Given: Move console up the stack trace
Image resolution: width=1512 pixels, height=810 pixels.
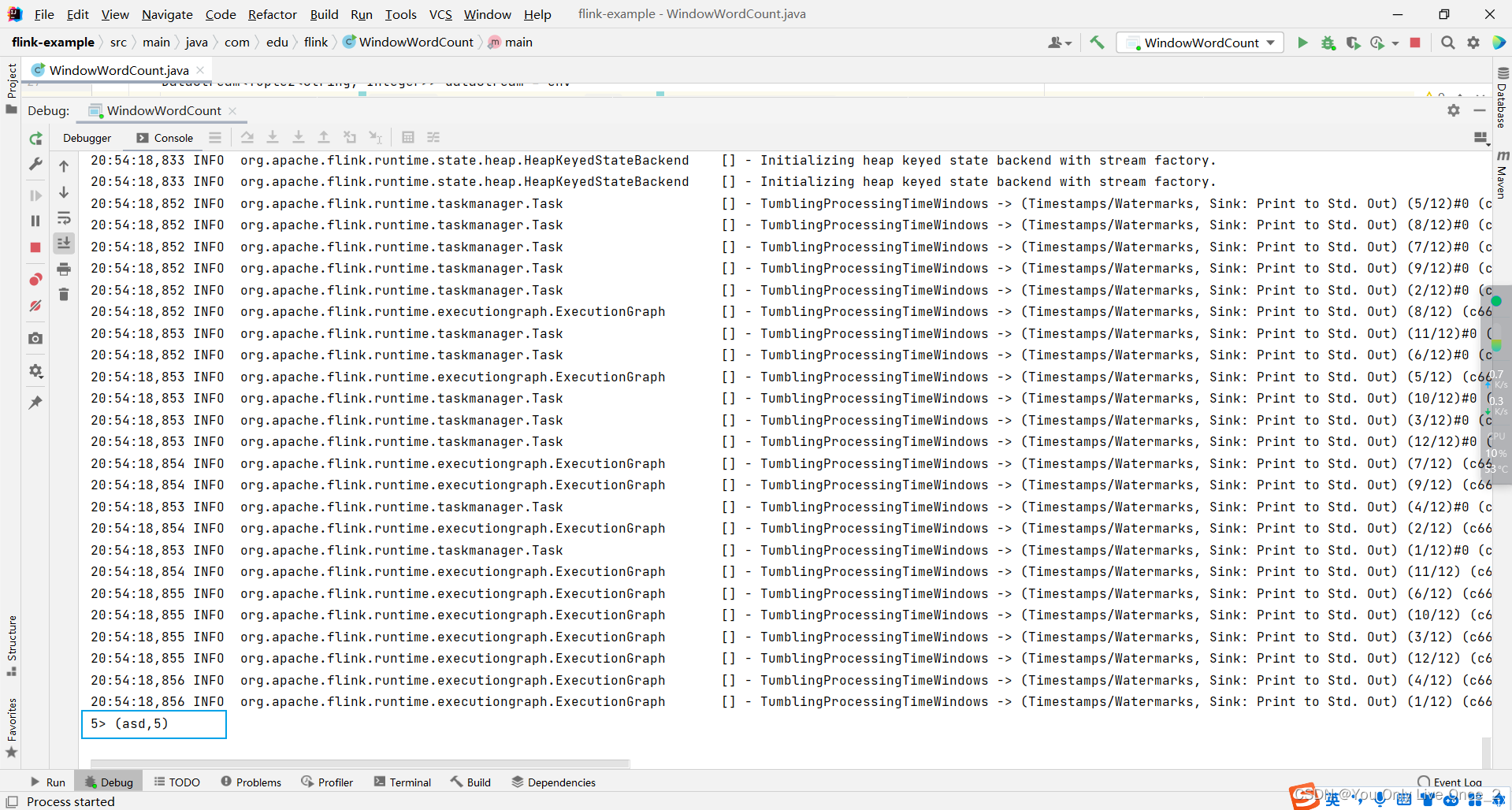Looking at the screenshot, I should (x=64, y=166).
